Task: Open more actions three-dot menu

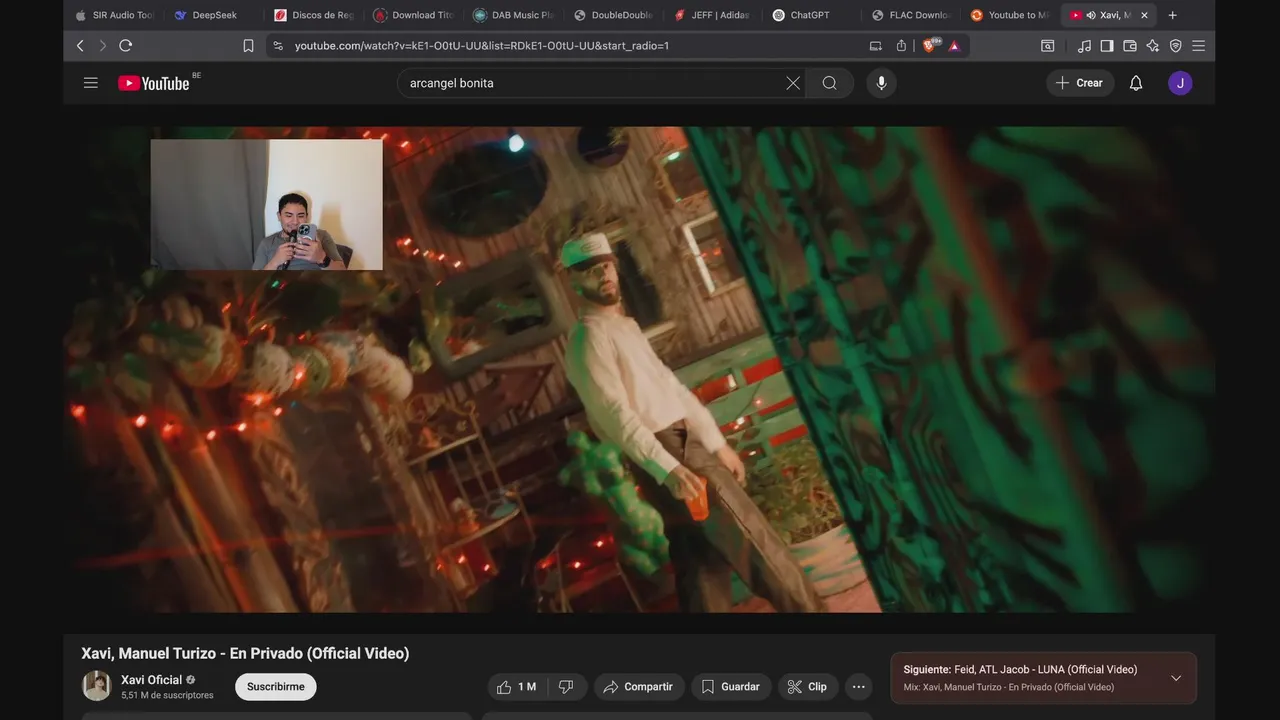Action: pyautogui.click(x=858, y=687)
